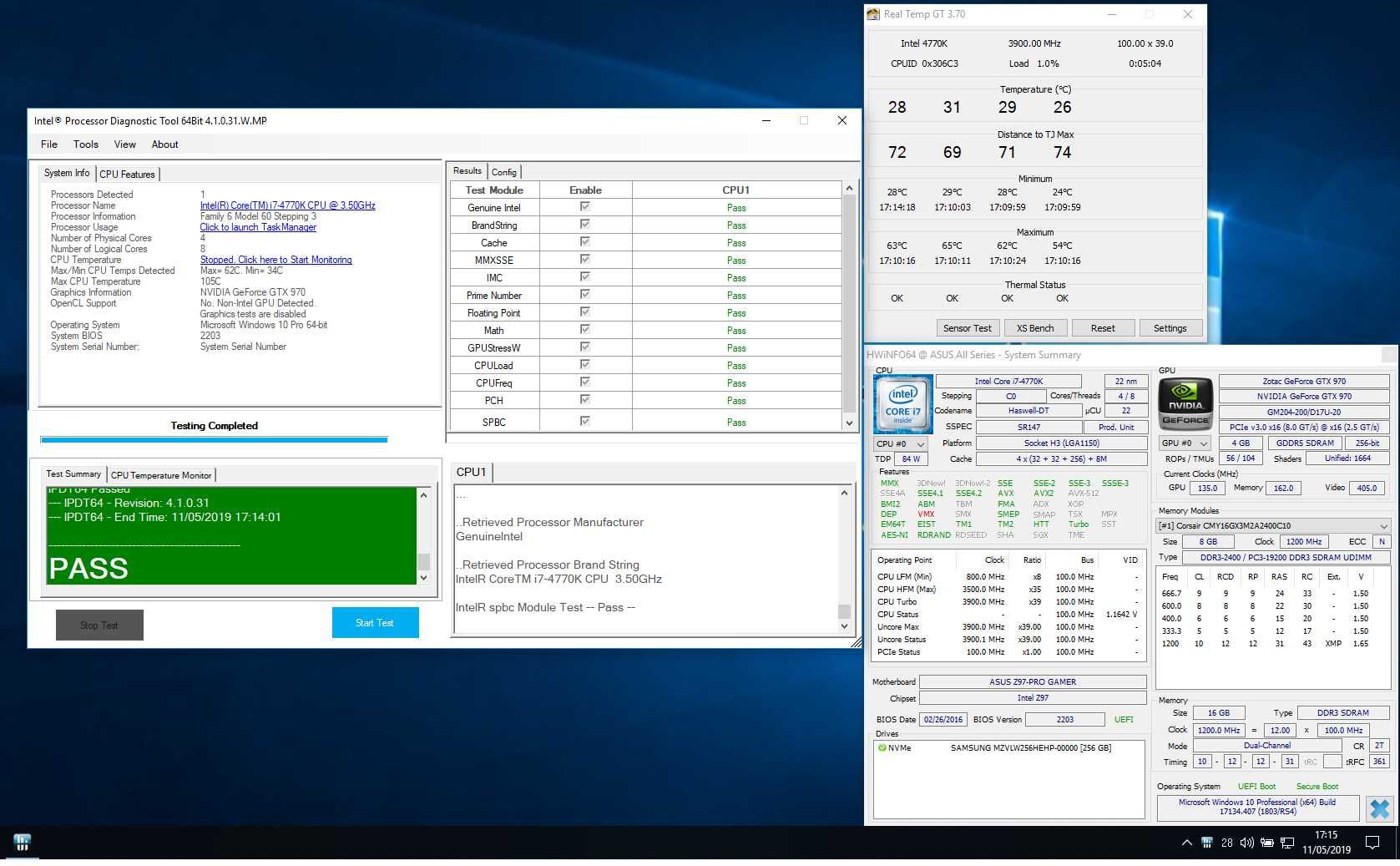Click the Start Test button

pos(375,623)
